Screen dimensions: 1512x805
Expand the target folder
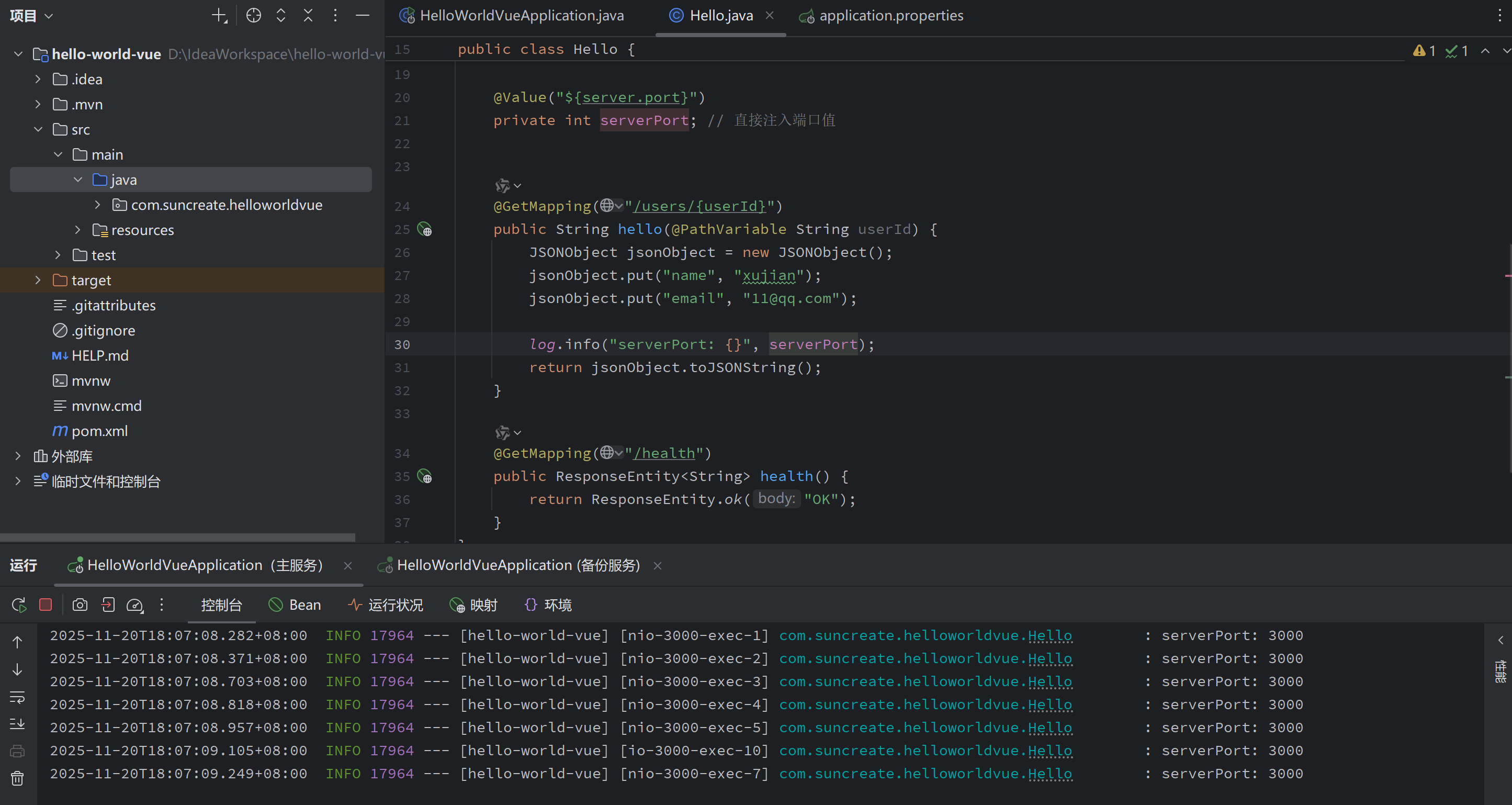pos(38,280)
